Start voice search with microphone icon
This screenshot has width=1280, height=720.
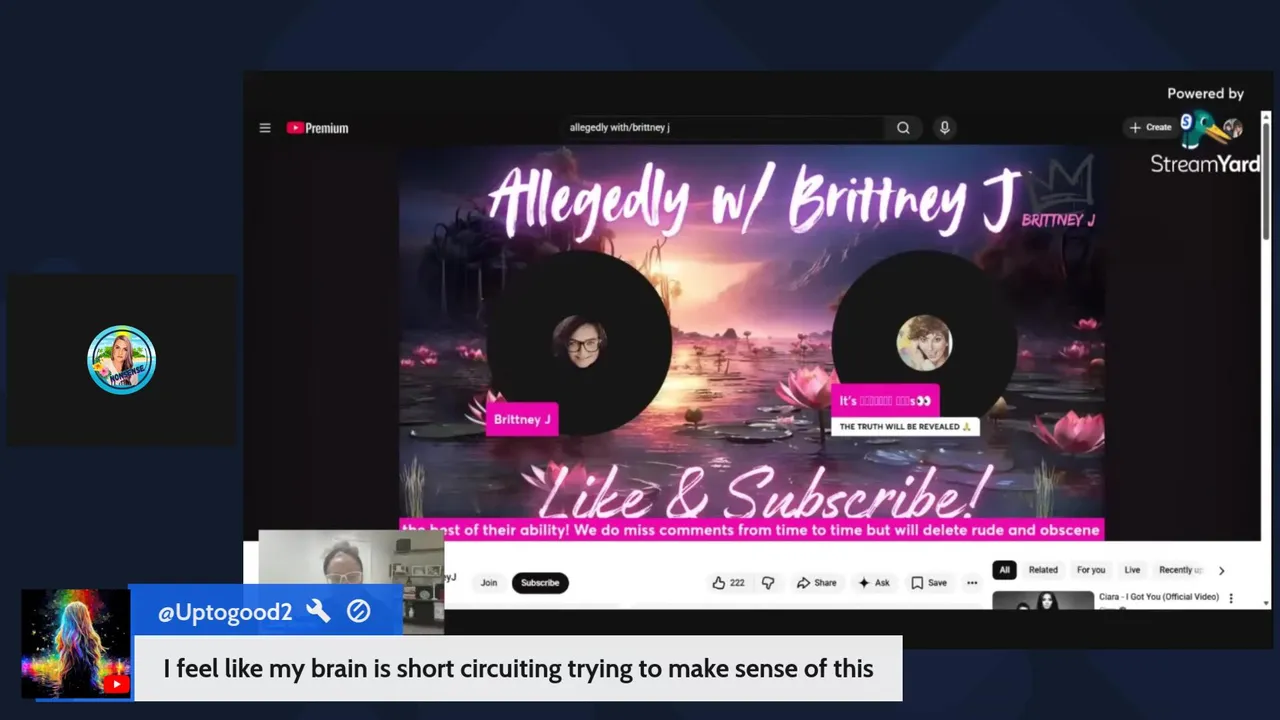pos(944,128)
